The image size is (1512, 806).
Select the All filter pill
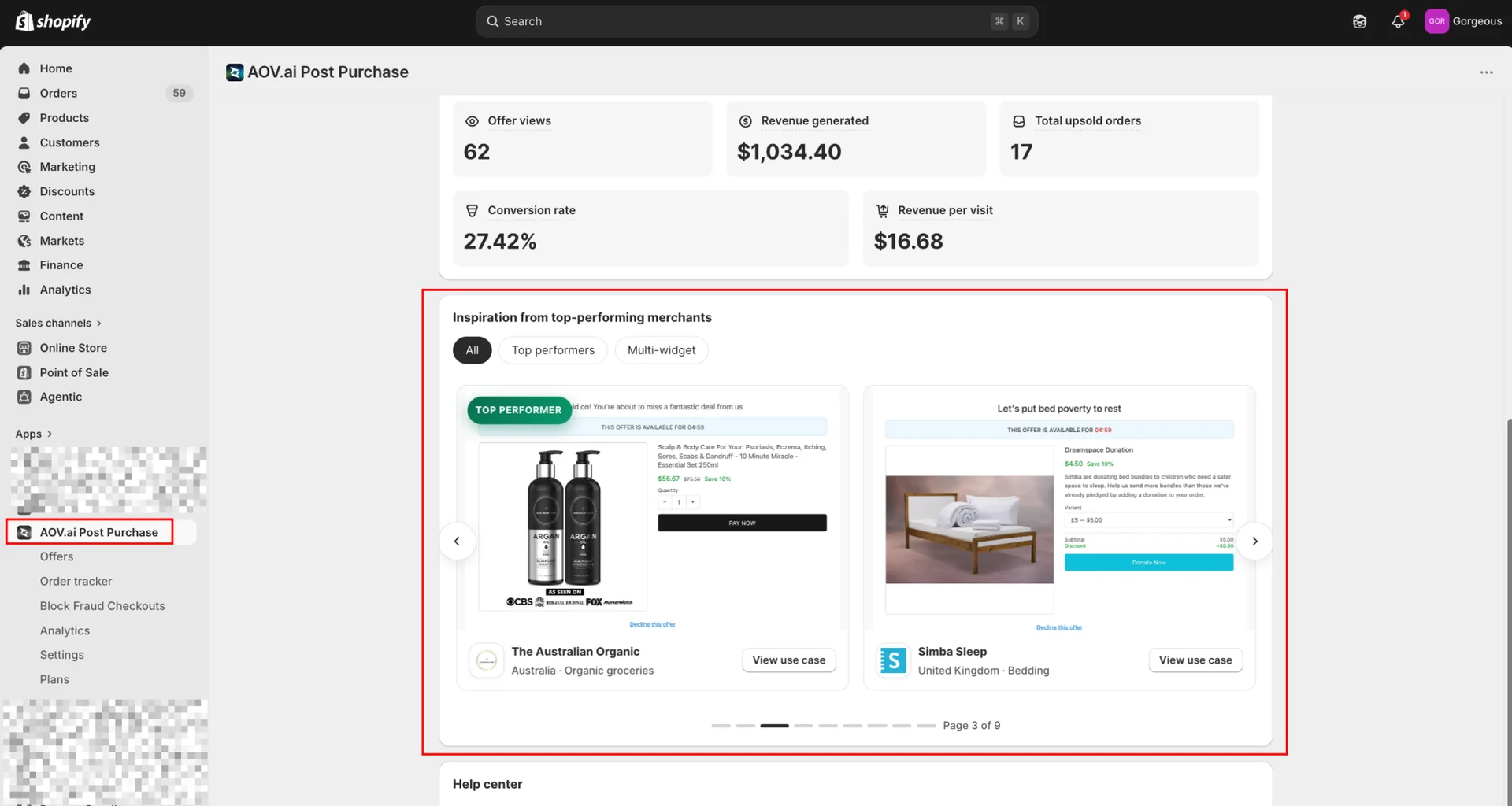coord(472,350)
